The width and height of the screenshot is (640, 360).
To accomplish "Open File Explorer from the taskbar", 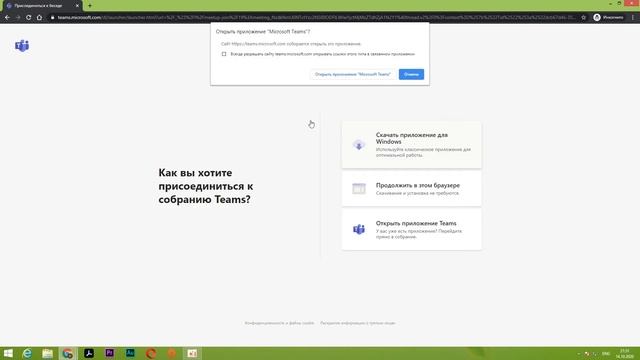I will coord(47,353).
